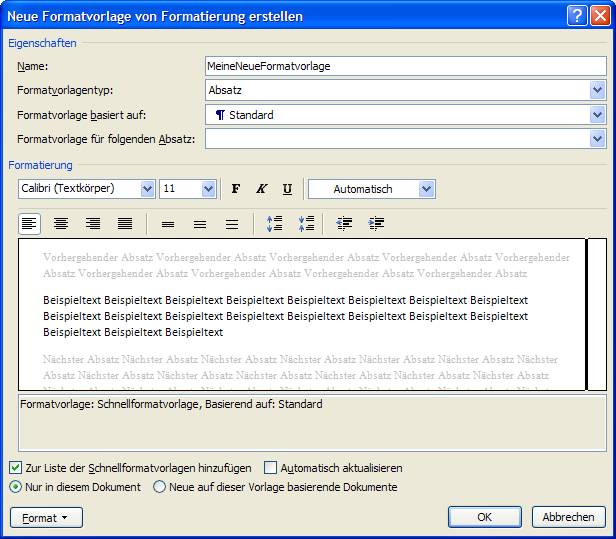Open the Formatvorlagentyp dropdown

pos(598,91)
